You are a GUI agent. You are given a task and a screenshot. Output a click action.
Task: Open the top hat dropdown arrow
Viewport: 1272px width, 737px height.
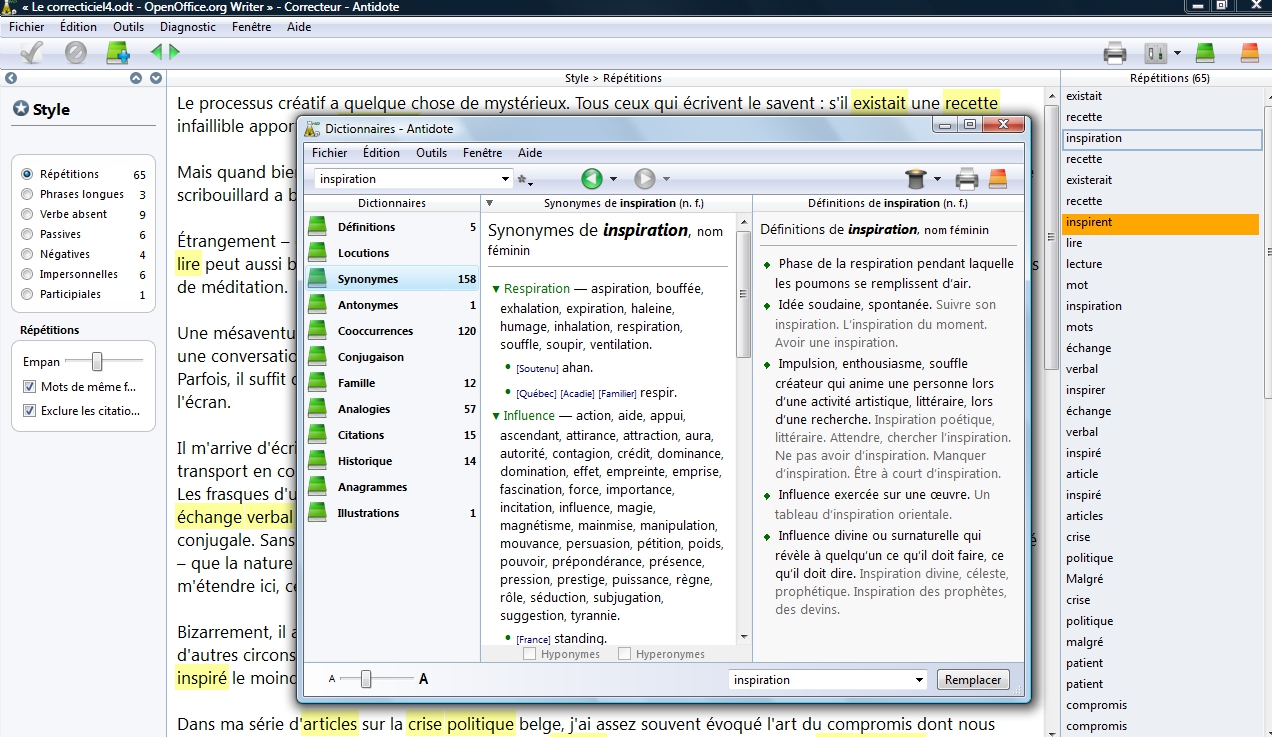pyautogui.click(x=937, y=180)
